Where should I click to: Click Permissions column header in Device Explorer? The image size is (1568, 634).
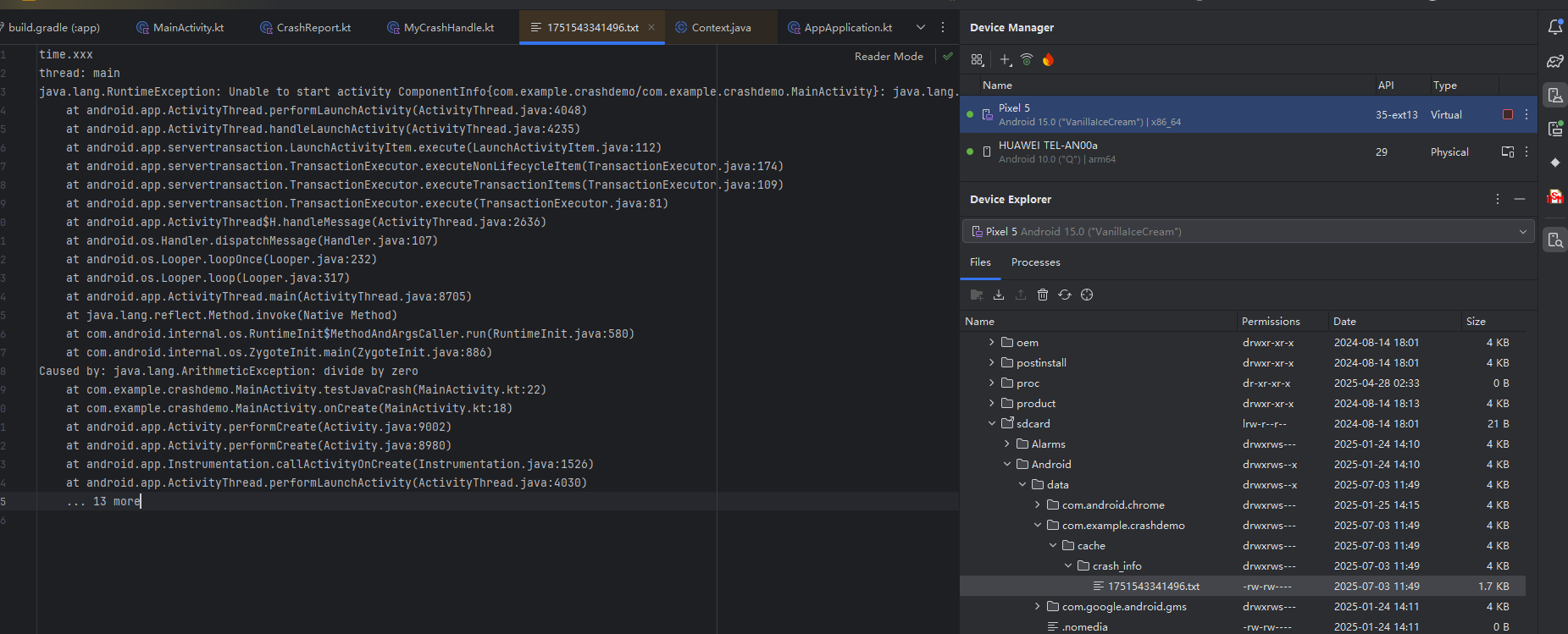coord(1271,322)
